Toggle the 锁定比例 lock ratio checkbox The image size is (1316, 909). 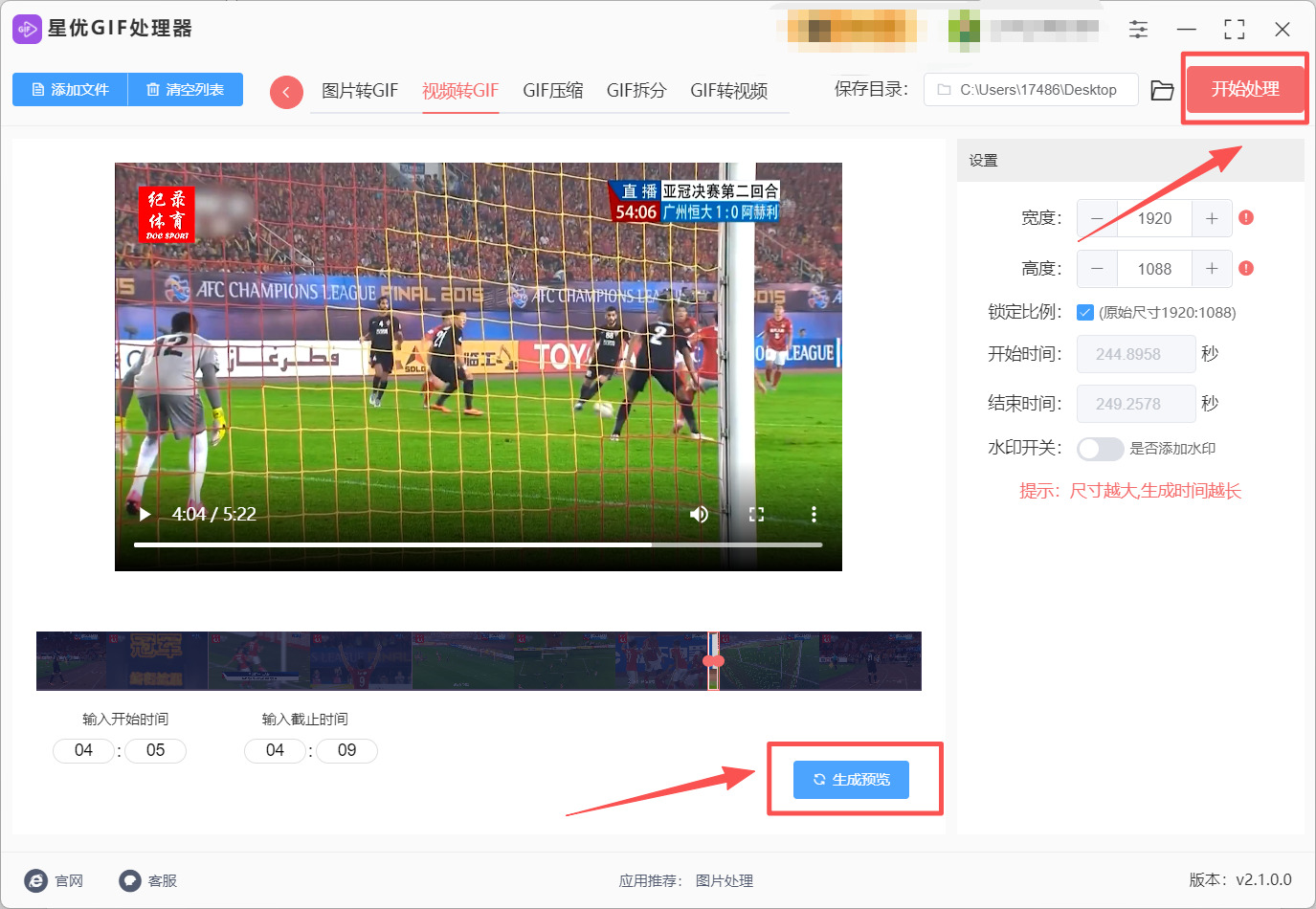pos(1085,312)
